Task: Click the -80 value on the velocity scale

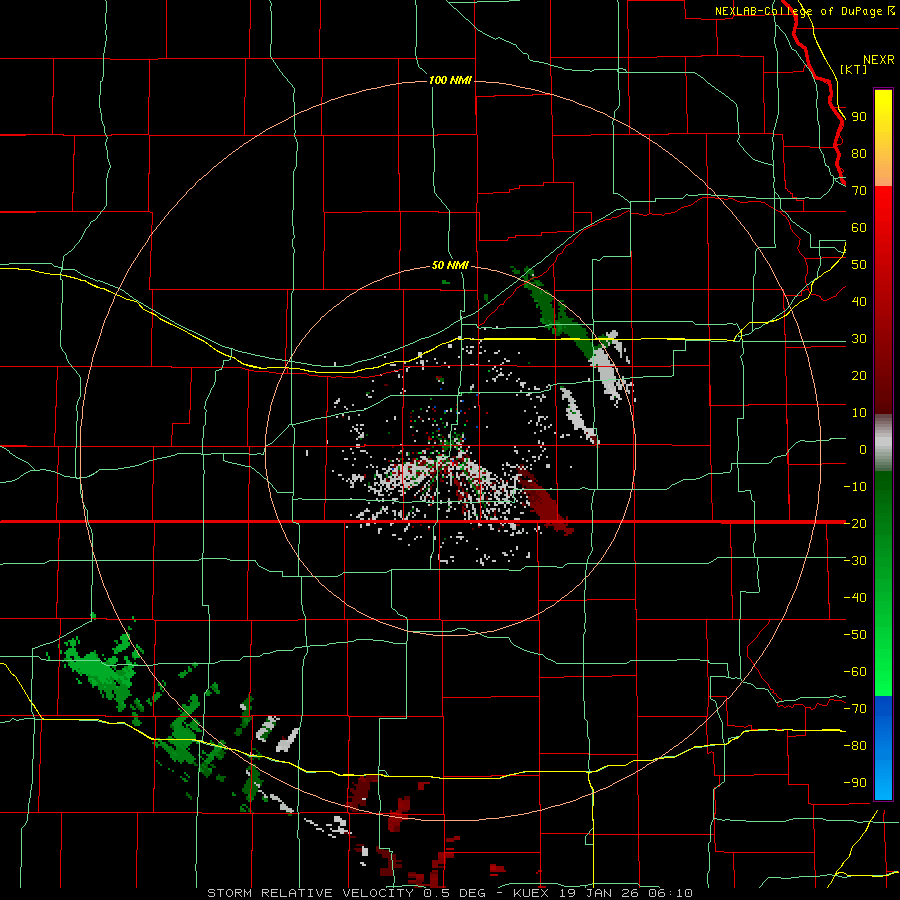Action: pyautogui.click(x=855, y=746)
